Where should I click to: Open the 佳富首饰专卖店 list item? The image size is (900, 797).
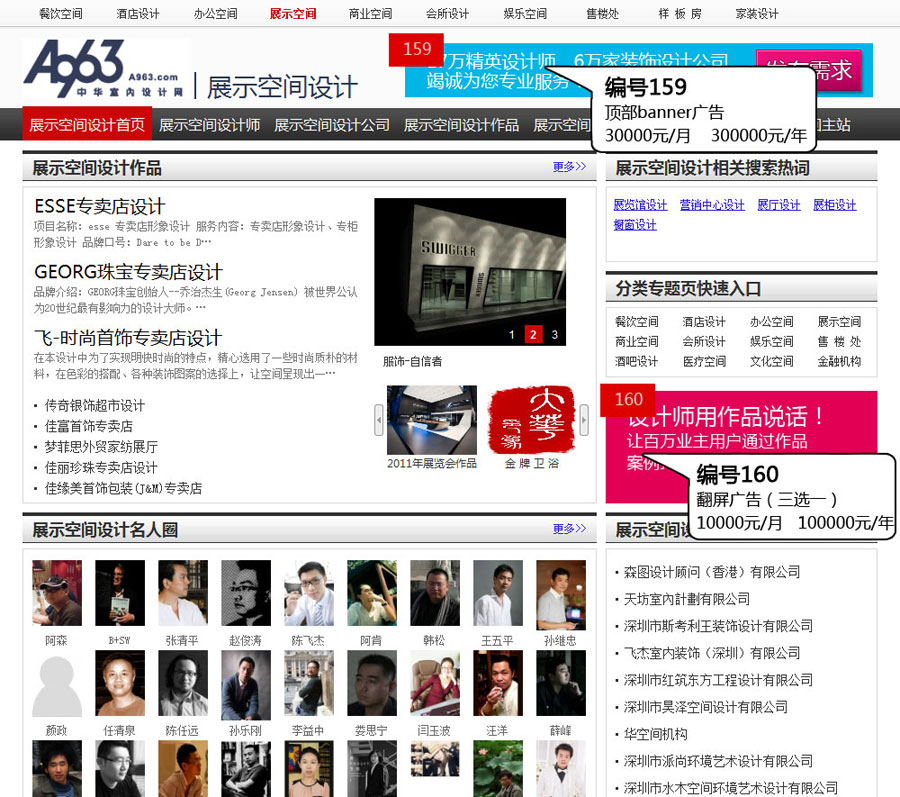89,426
